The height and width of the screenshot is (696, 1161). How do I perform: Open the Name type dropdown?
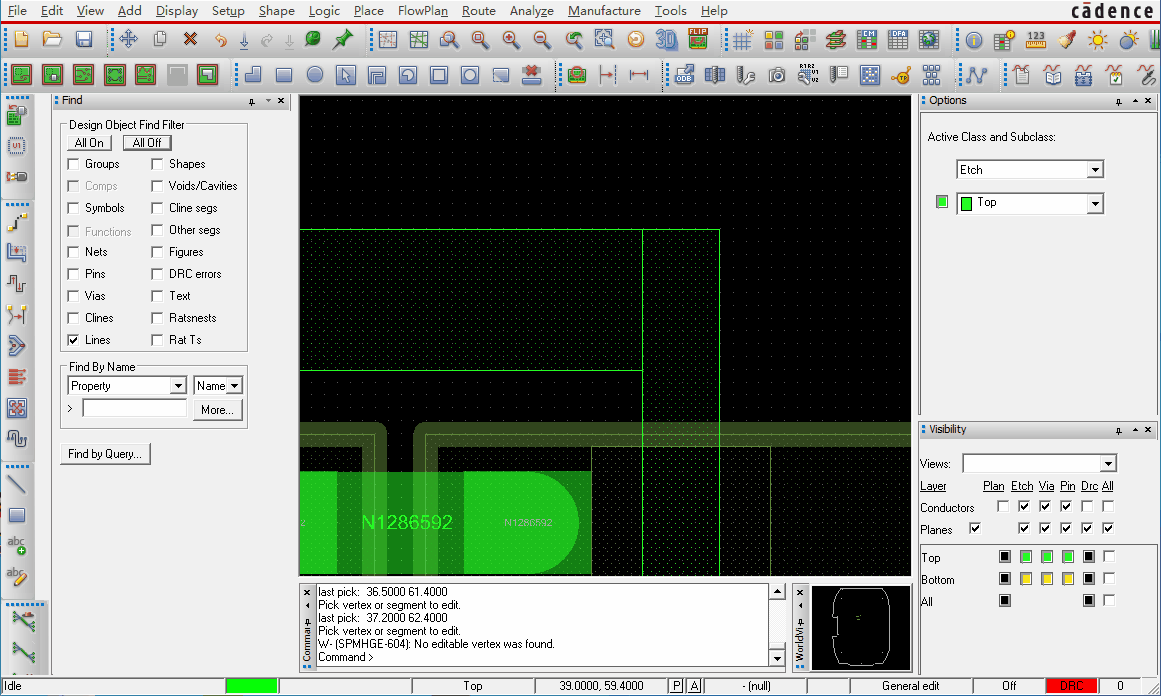[234, 386]
